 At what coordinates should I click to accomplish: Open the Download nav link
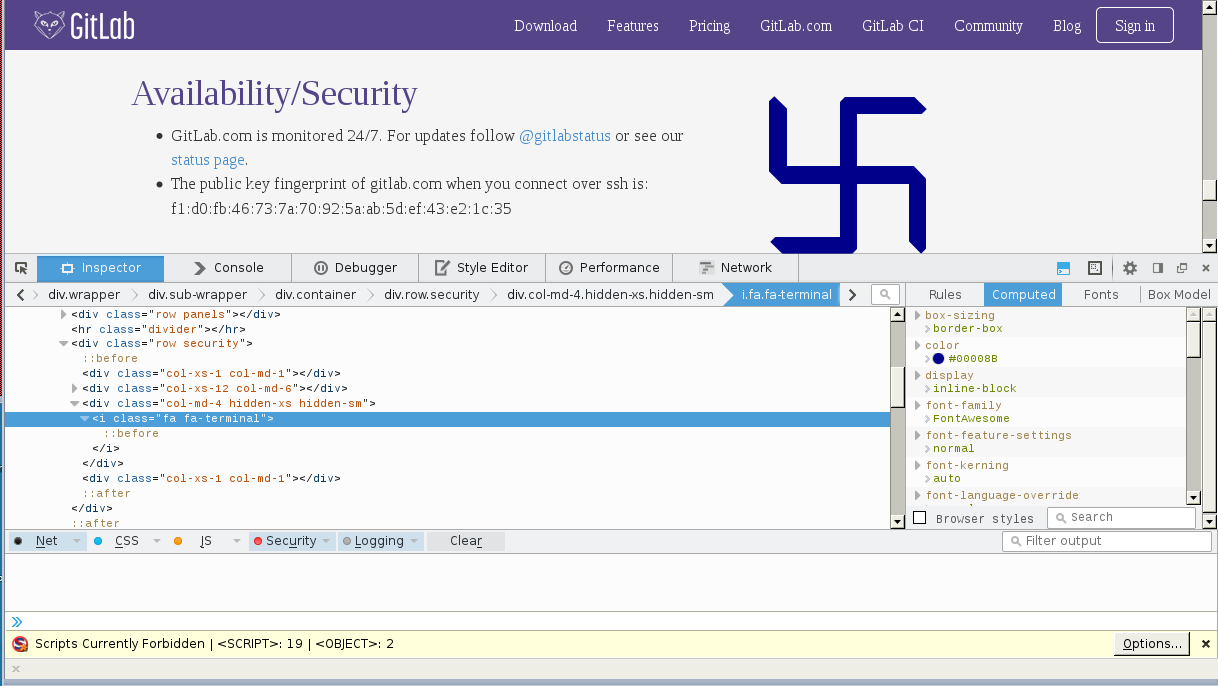545,26
